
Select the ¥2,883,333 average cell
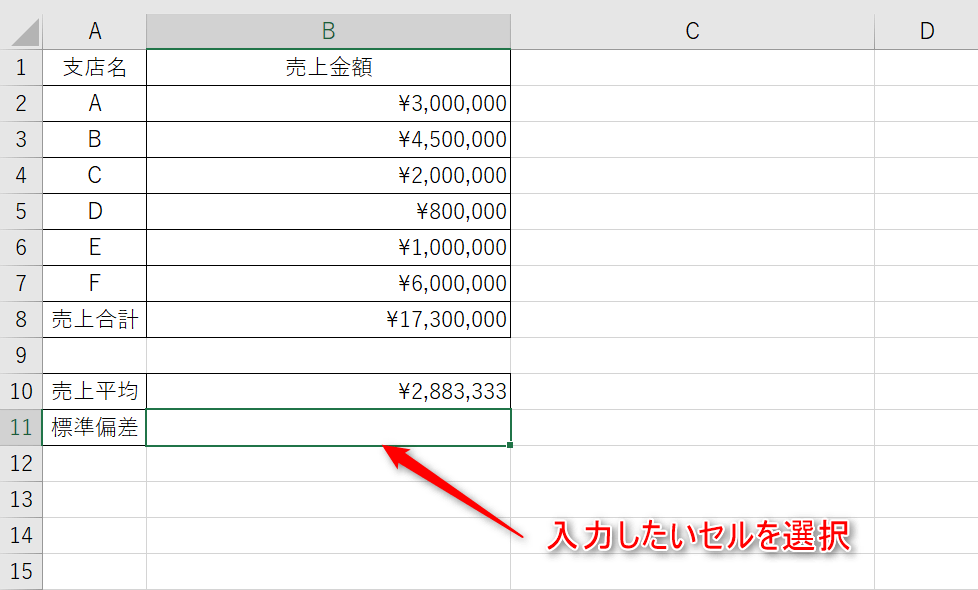pos(328,391)
